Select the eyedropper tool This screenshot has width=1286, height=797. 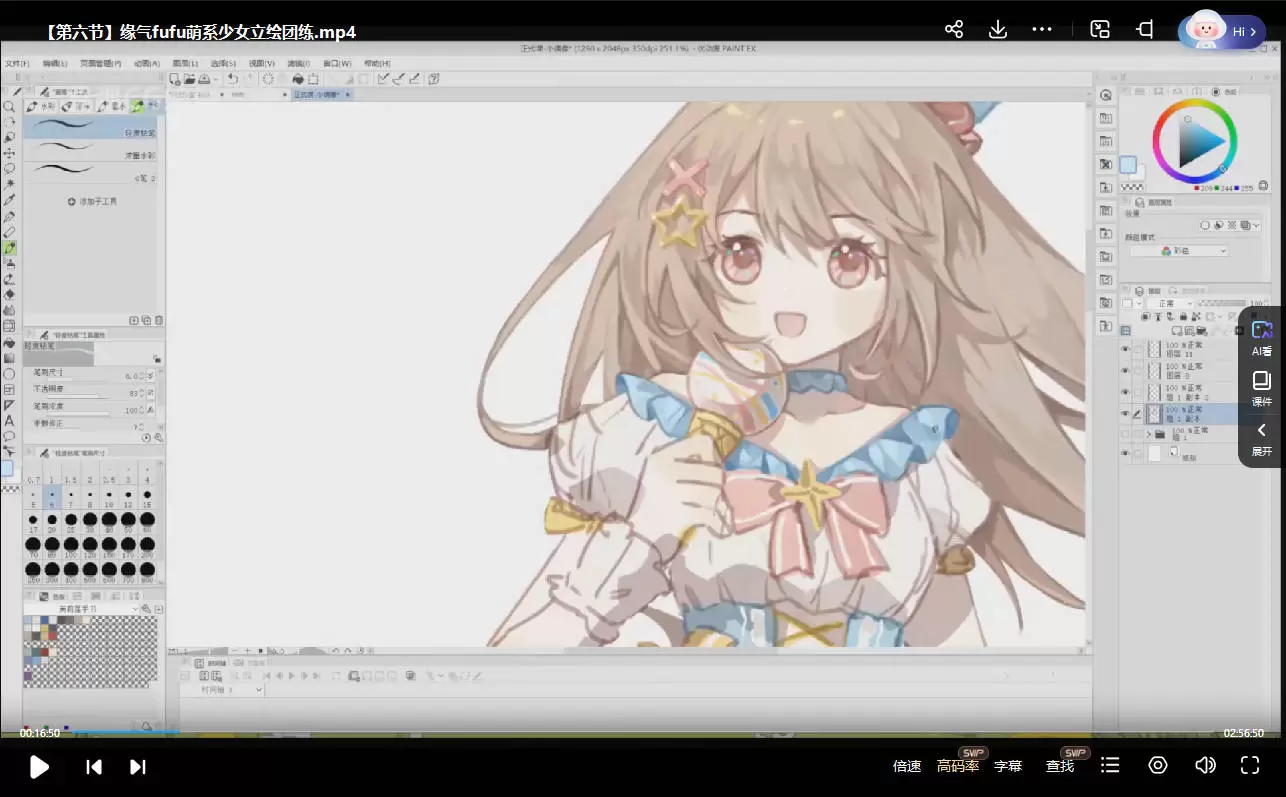point(9,200)
